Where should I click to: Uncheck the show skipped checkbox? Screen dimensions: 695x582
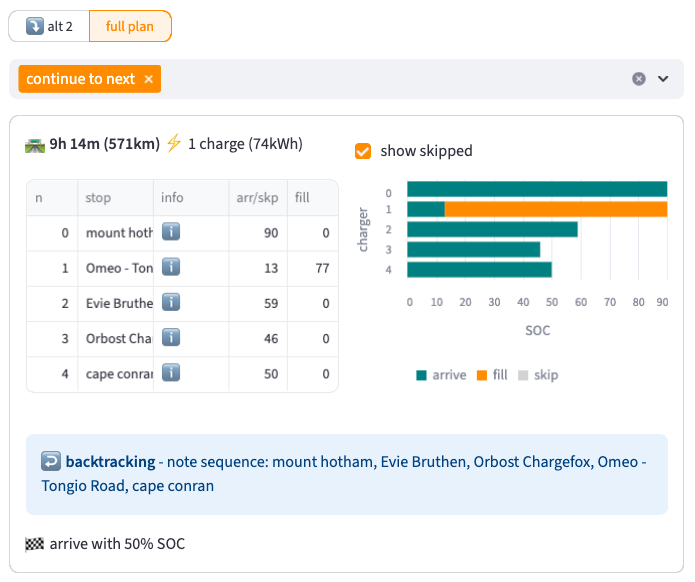pos(364,151)
